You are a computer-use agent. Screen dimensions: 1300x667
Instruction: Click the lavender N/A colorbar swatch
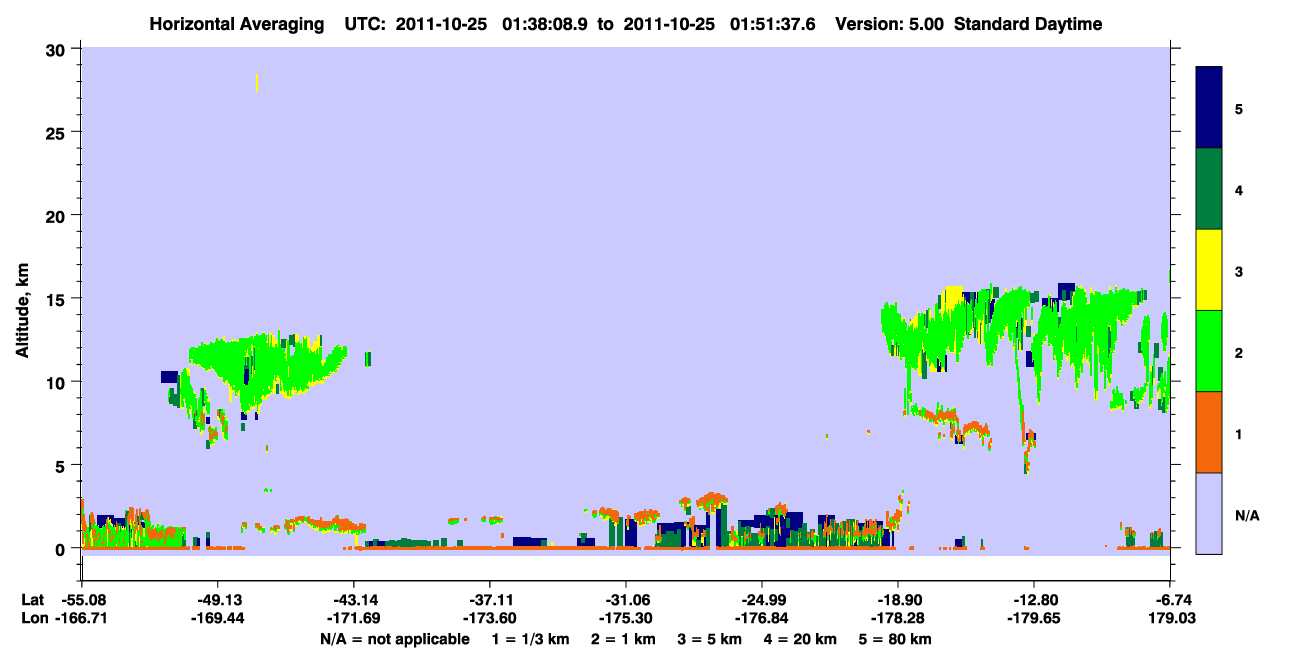point(1209,513)
